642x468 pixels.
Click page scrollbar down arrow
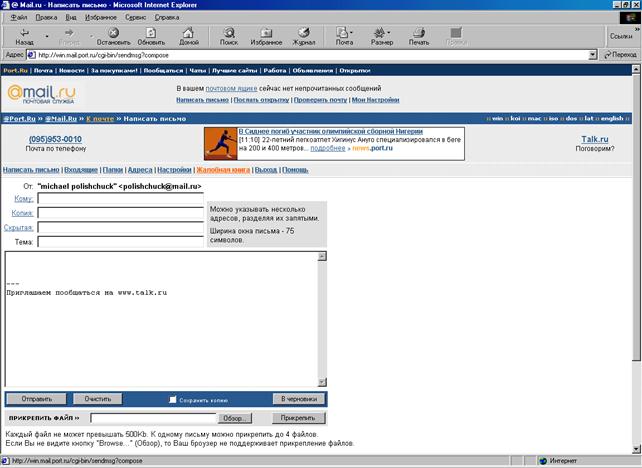636,449
